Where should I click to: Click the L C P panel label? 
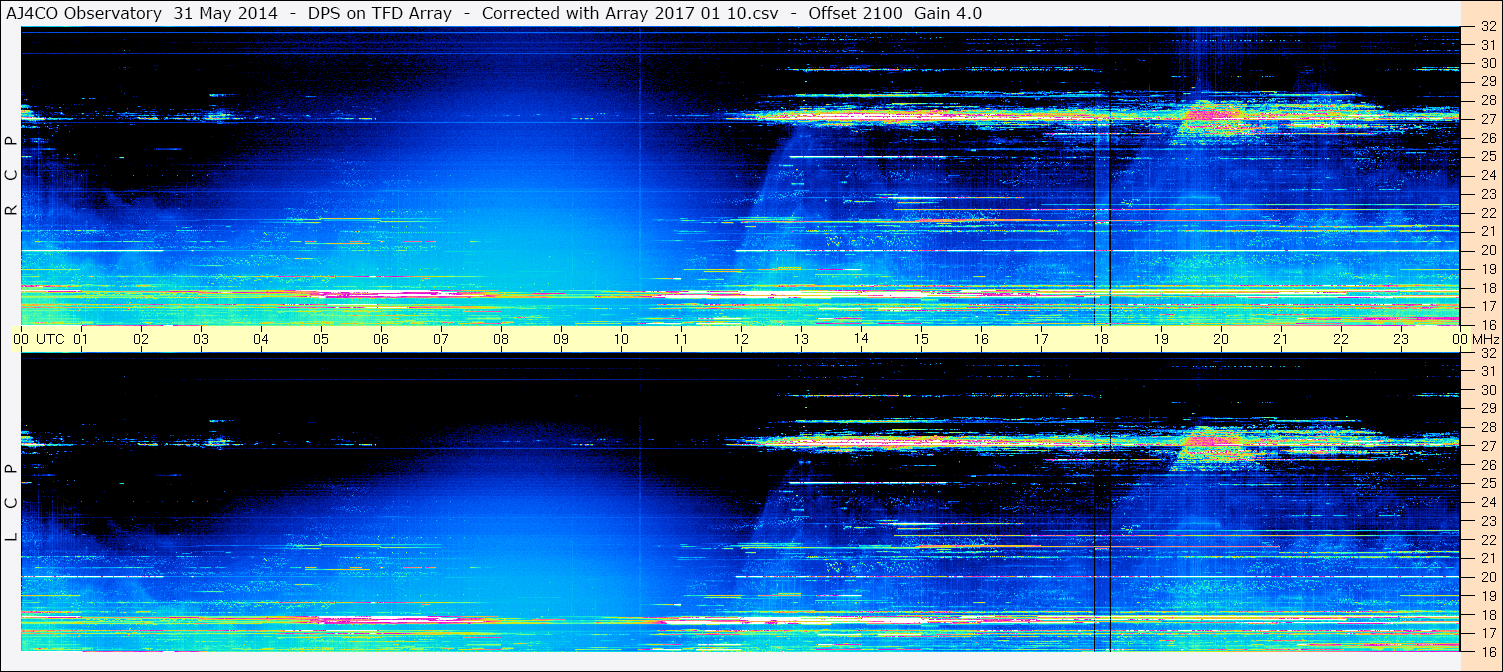(11, 503)
